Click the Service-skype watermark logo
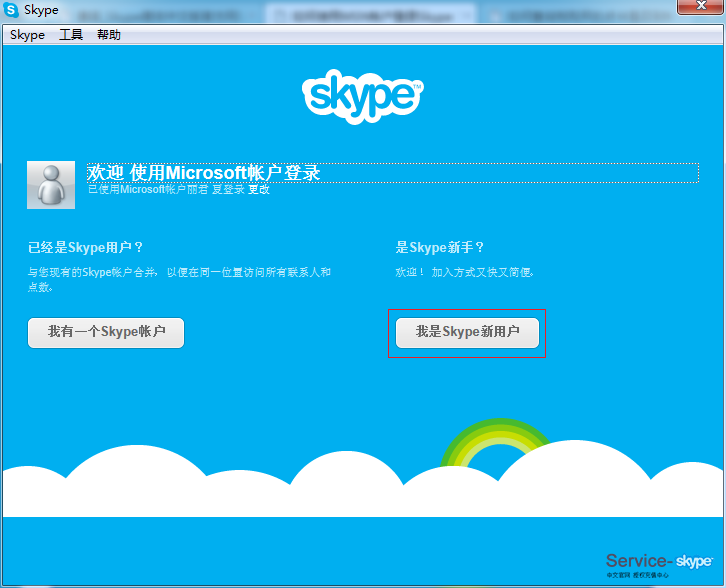Viewport: 726px width, 588px height. 658,560
